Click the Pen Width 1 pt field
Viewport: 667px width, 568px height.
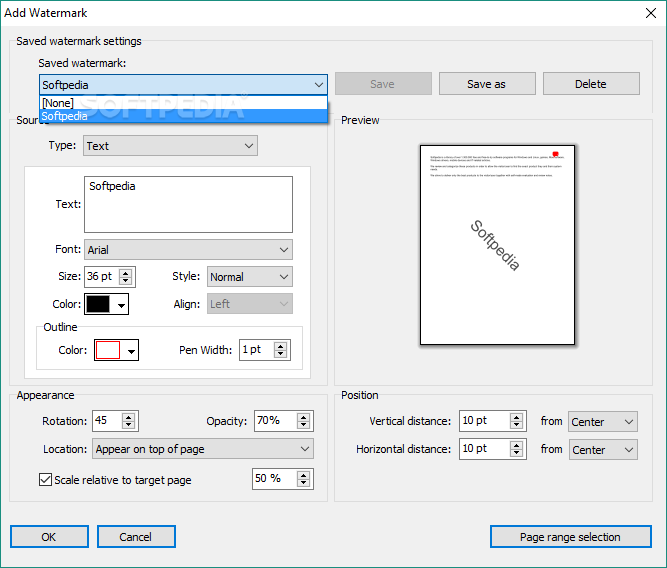tap(257, 350)
